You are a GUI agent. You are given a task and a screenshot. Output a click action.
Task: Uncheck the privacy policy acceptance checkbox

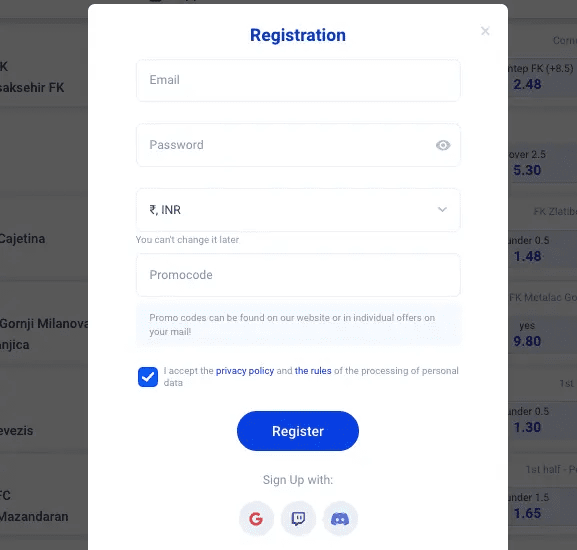click(148, 377)
